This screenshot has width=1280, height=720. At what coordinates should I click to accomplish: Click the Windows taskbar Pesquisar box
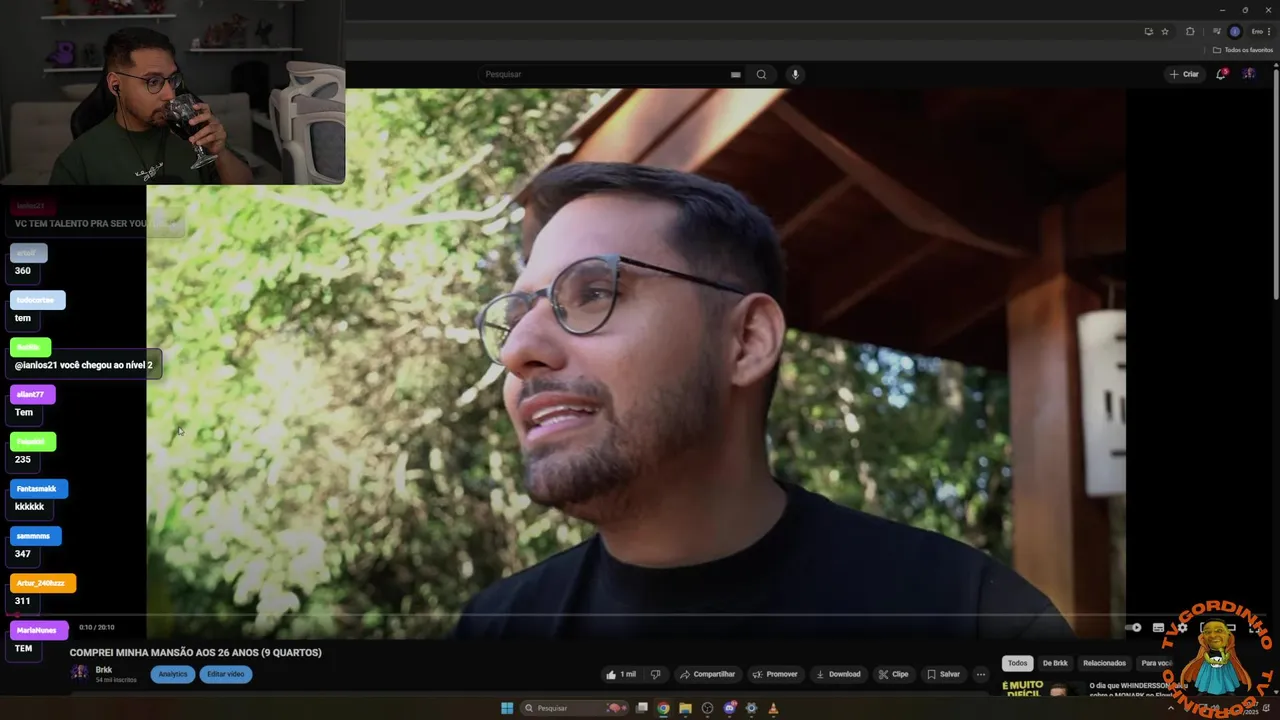coord(573,708)
